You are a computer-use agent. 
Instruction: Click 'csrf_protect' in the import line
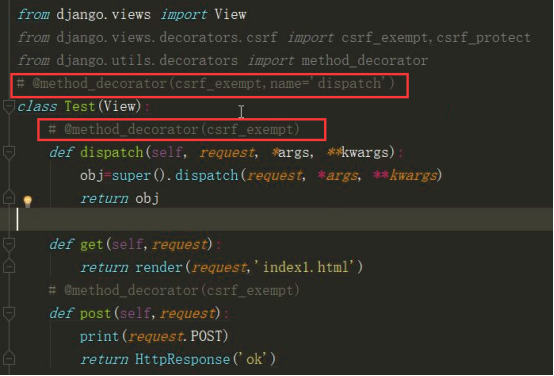483,38
